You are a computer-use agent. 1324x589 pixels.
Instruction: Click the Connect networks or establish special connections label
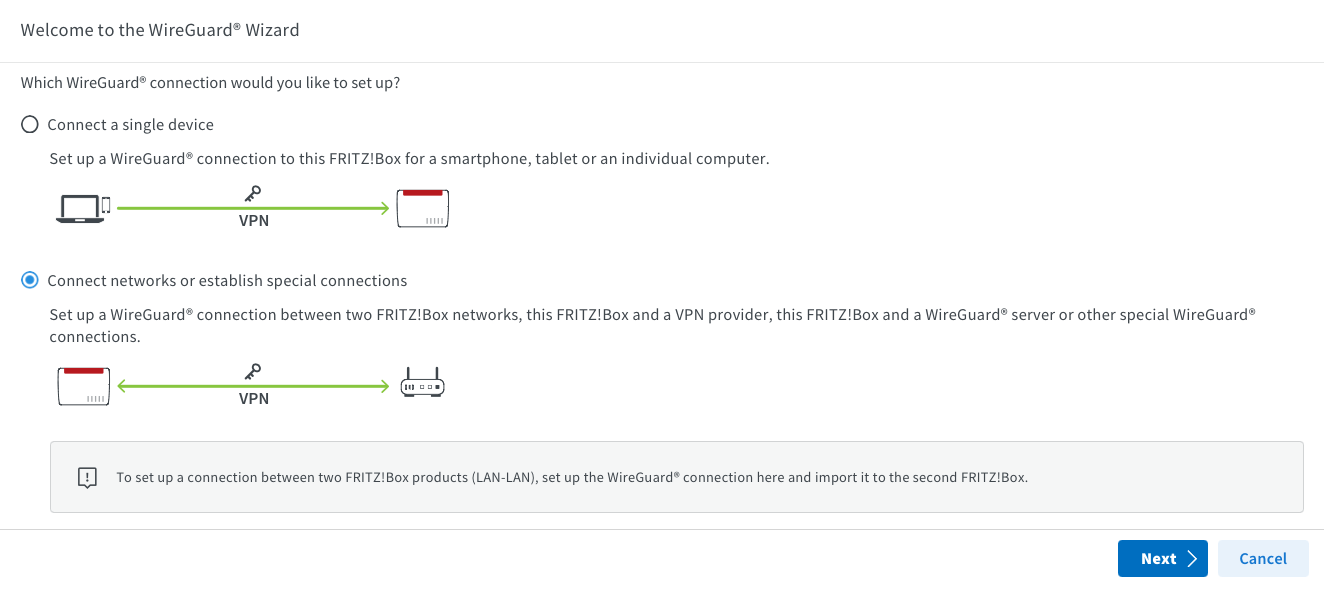coord(227,281)
